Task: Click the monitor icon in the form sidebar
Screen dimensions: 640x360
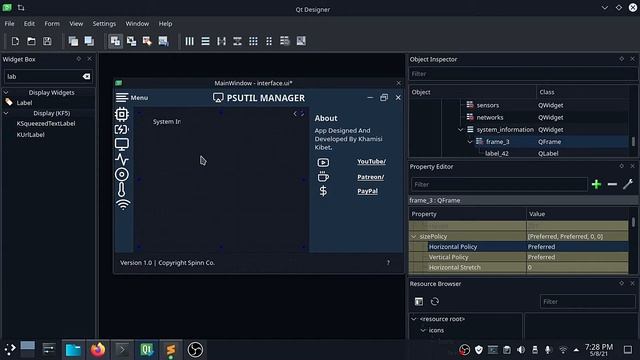Action: [x=122, y=144]
